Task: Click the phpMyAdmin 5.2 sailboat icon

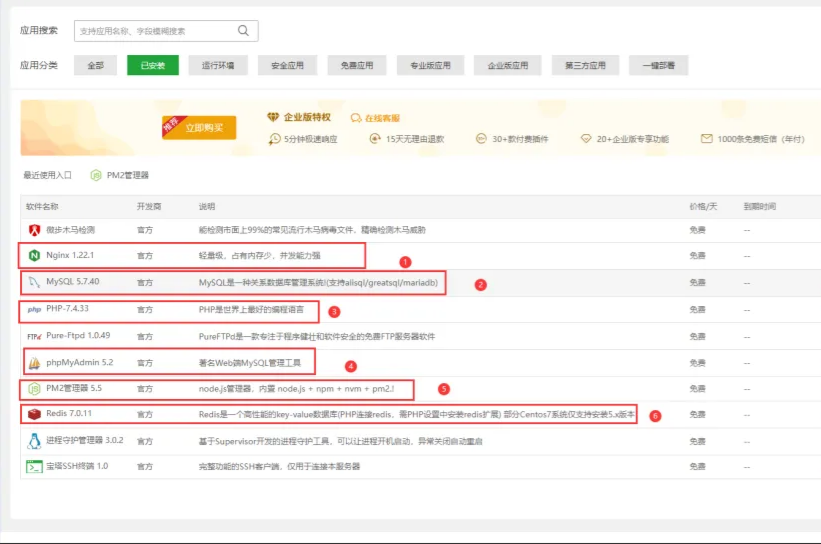Action: pos(35,361)
